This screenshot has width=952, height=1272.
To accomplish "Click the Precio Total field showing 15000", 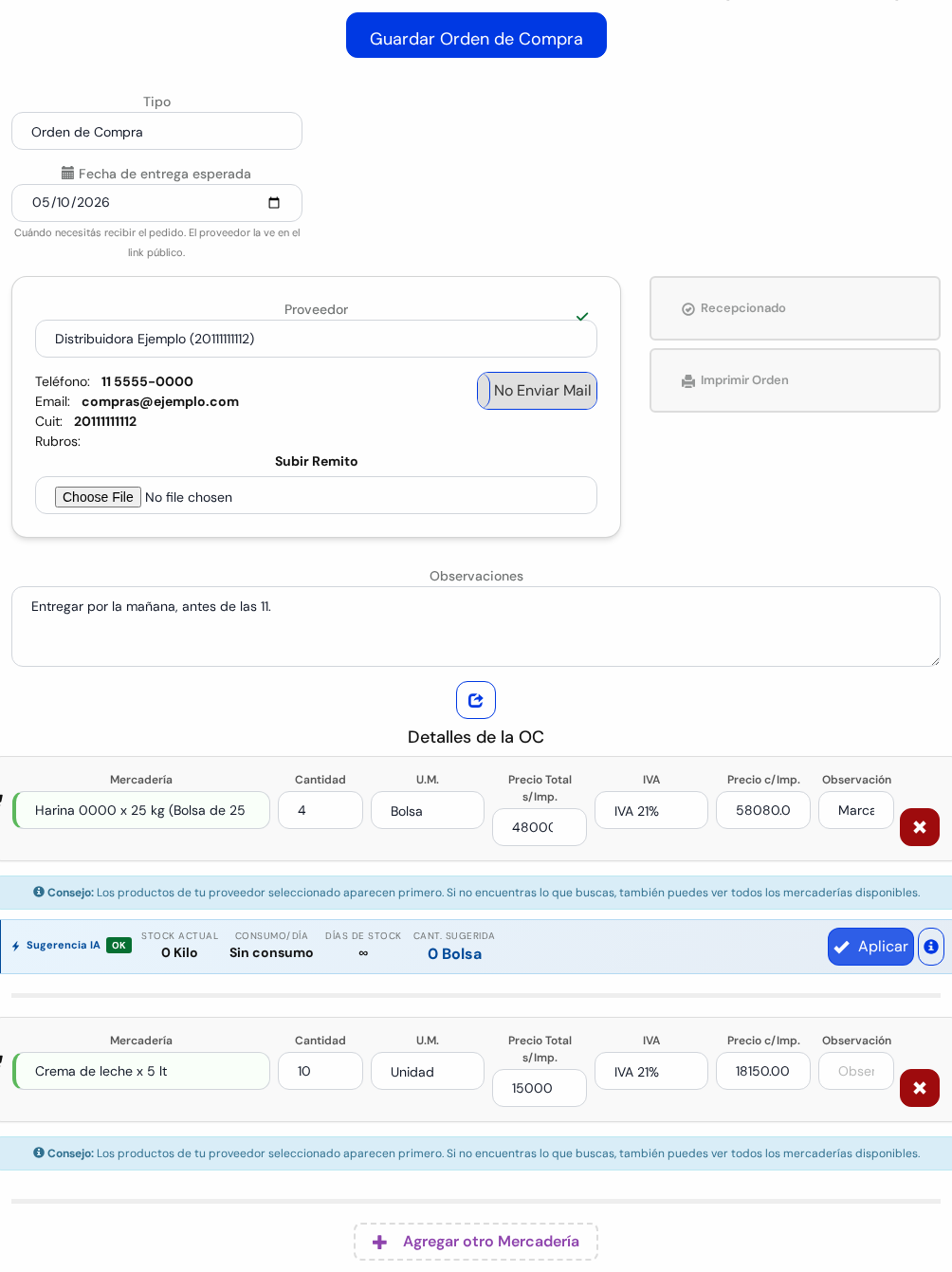I will 540,1088.
